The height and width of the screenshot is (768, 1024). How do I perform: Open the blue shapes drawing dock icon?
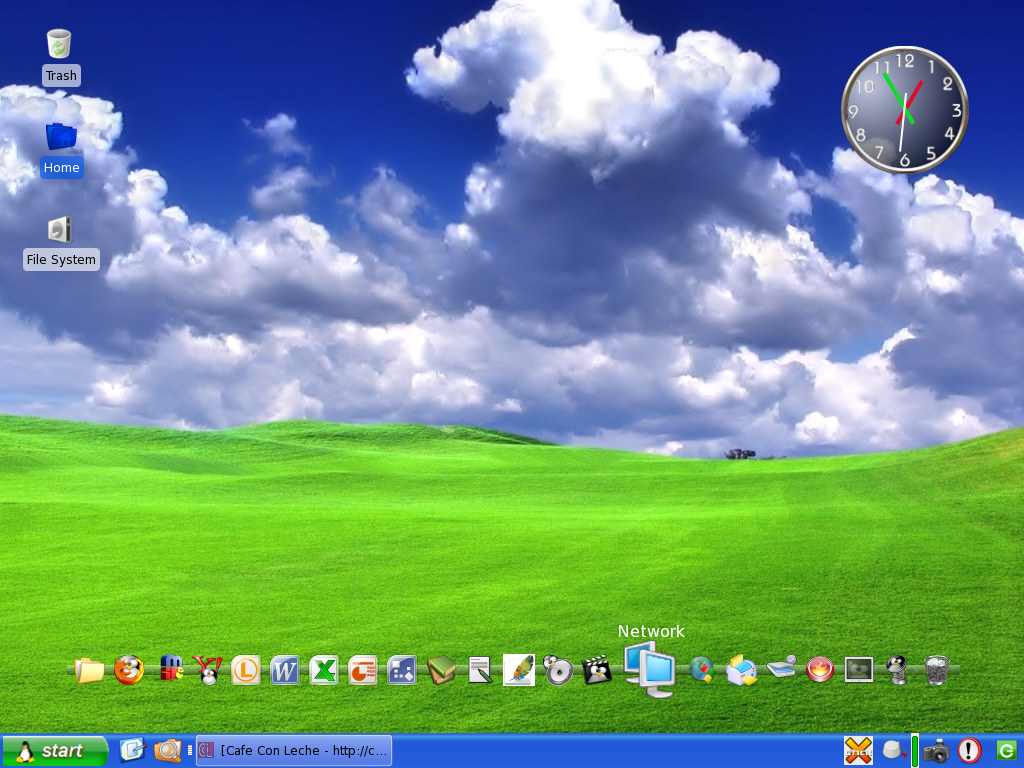(x=402, y=670)
